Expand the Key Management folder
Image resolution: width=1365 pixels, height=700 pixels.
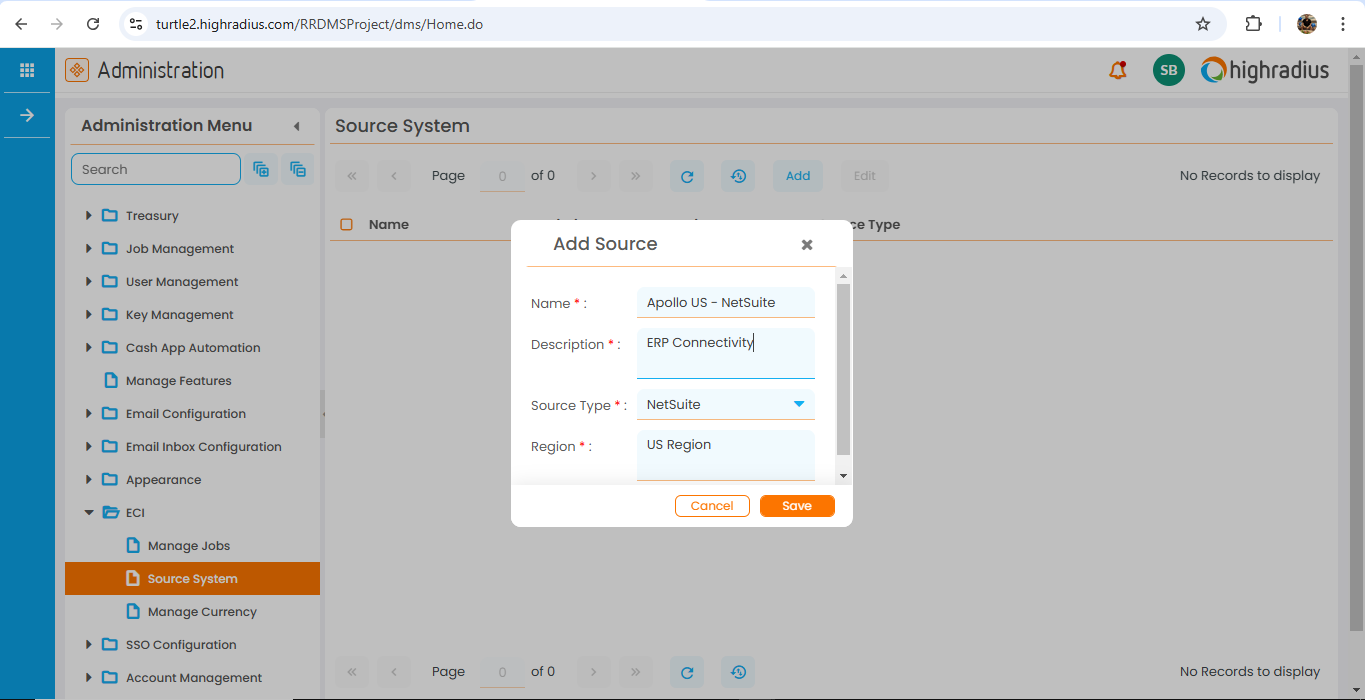(88, 315)
